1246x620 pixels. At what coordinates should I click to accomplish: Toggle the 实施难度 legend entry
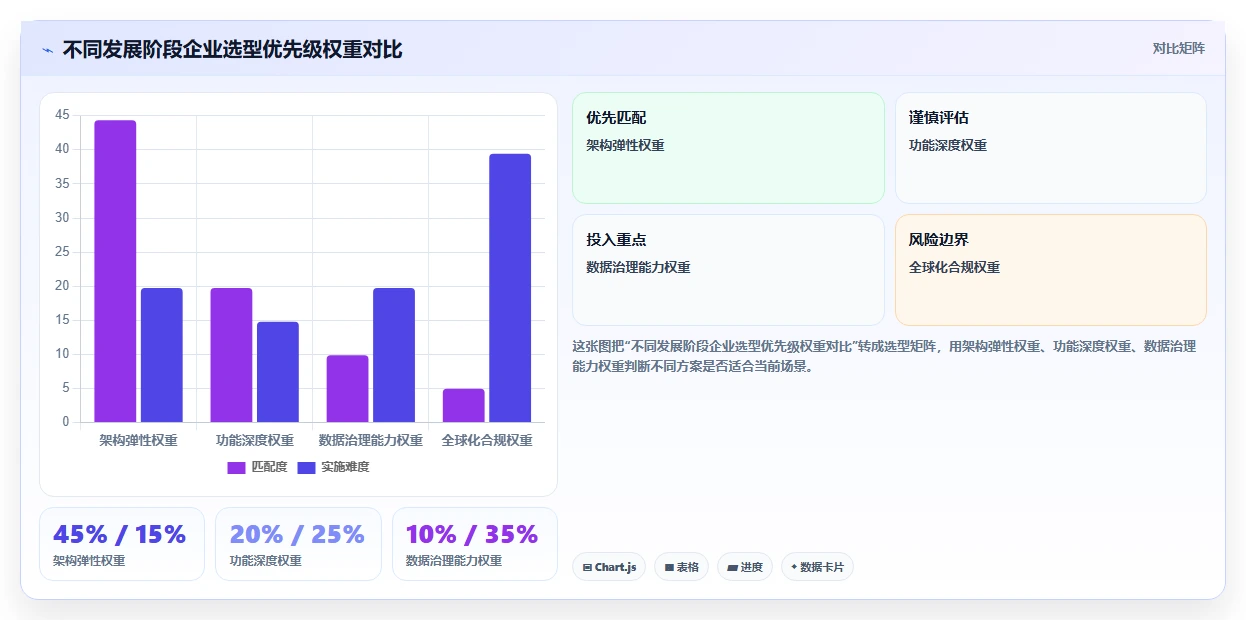coord(334,467)
